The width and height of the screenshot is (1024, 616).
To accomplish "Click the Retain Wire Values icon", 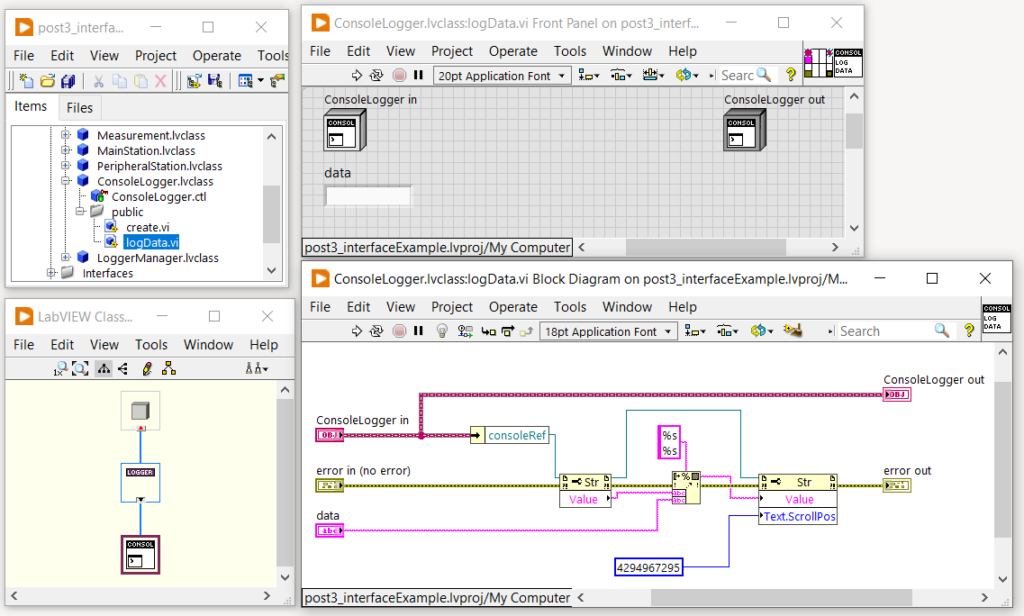I will 465,331.
